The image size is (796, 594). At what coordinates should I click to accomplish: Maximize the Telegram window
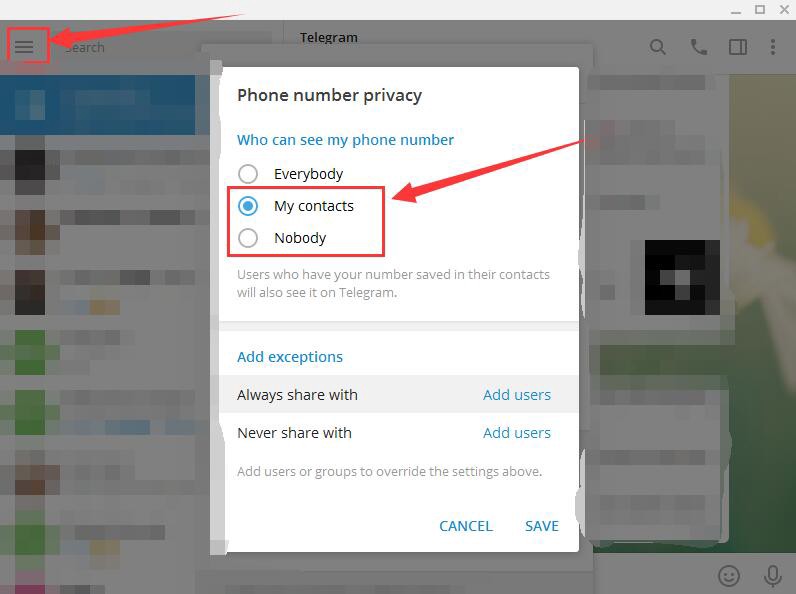760,10
